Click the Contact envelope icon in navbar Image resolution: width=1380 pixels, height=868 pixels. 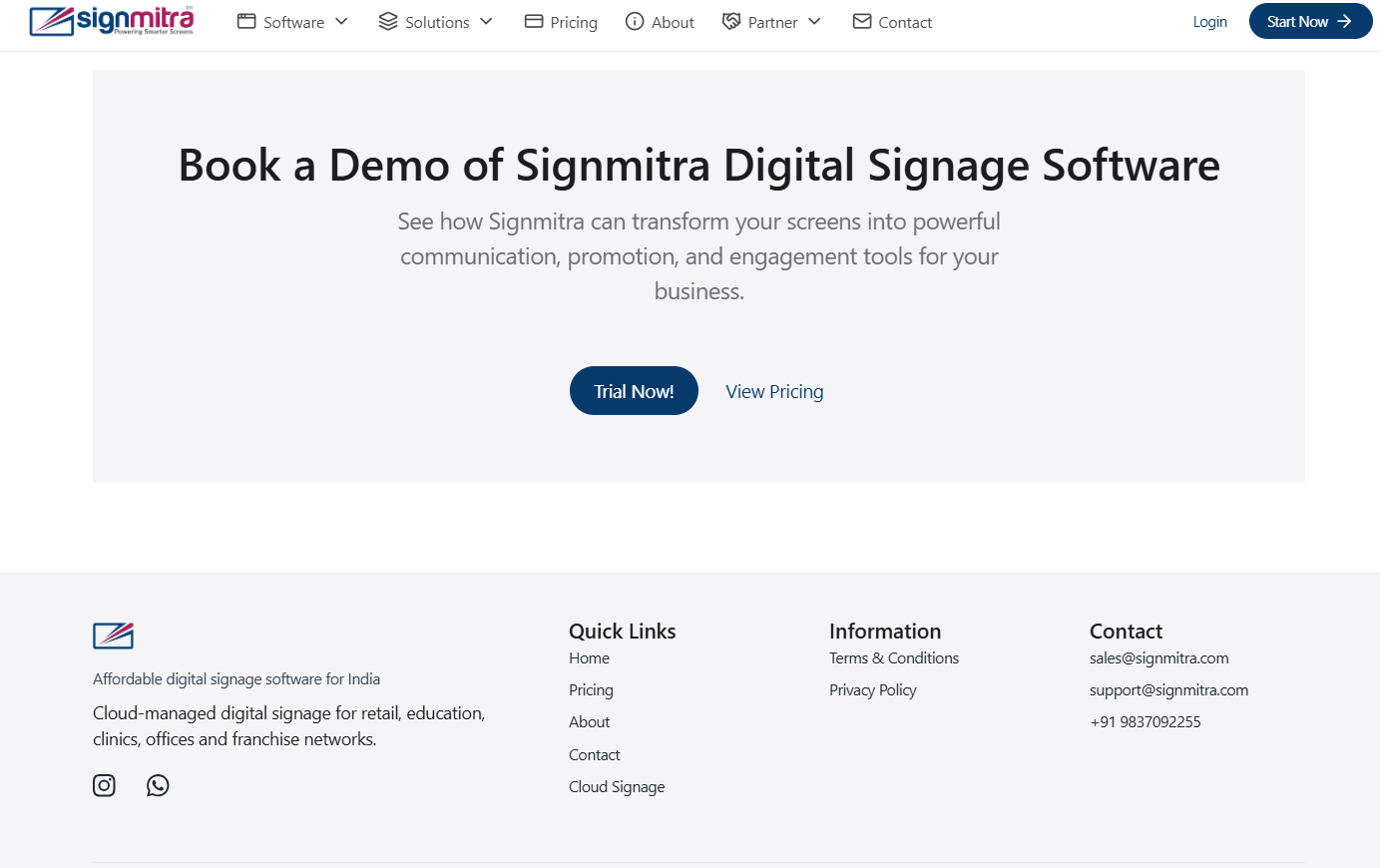tap(862, 21)
